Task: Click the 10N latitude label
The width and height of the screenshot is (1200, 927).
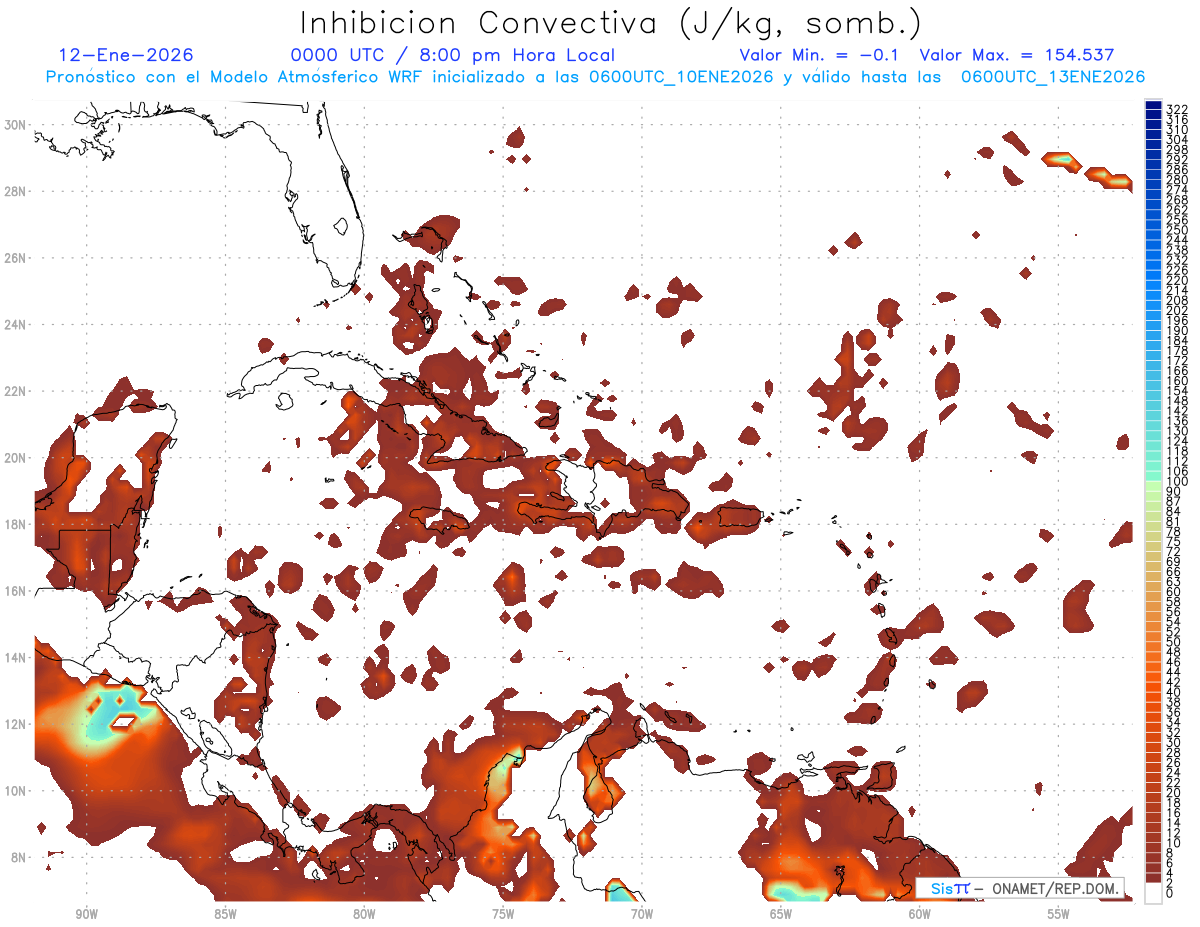Action: [16, 791]
